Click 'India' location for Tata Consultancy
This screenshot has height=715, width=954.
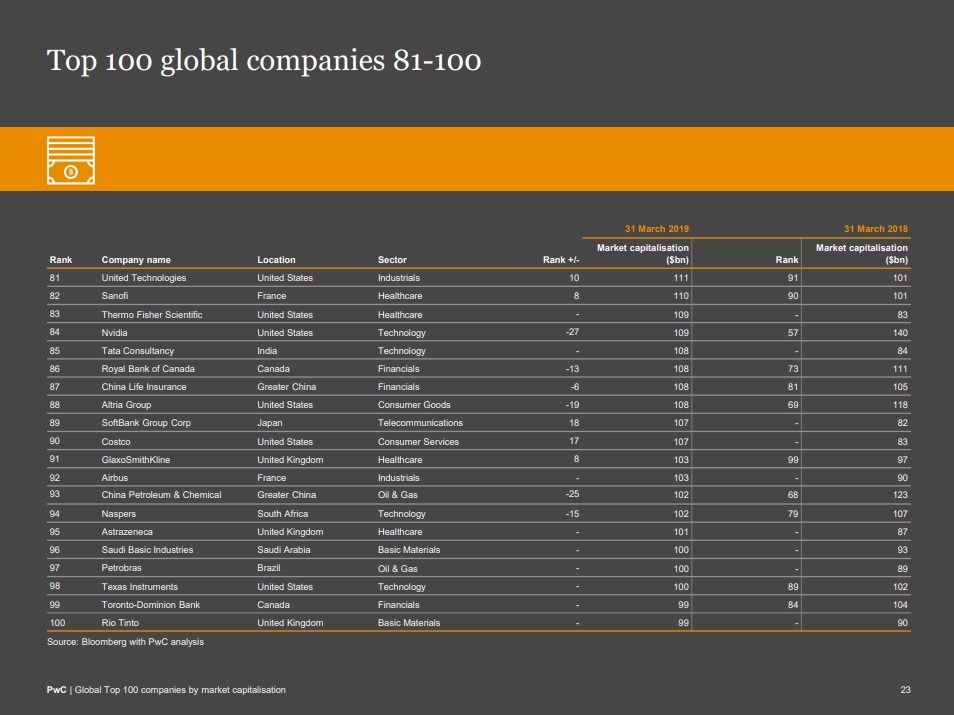tap(267, 351)
